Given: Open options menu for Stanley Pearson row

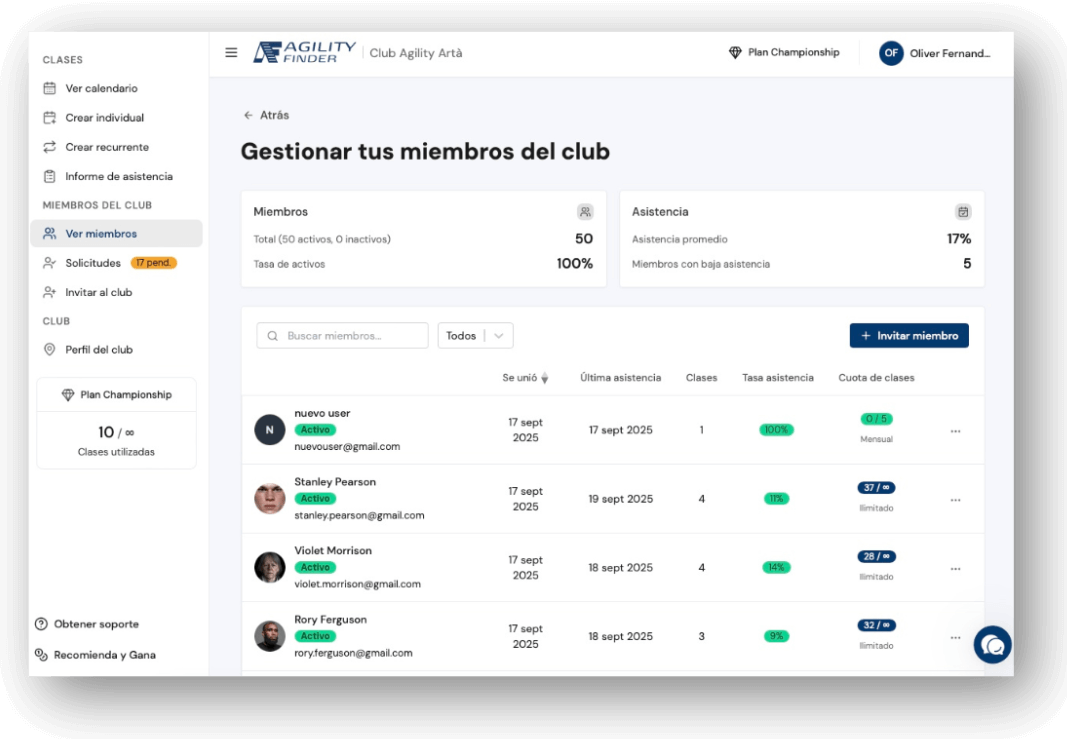Looking at the screenshot, I should click(x=955, y=499).
